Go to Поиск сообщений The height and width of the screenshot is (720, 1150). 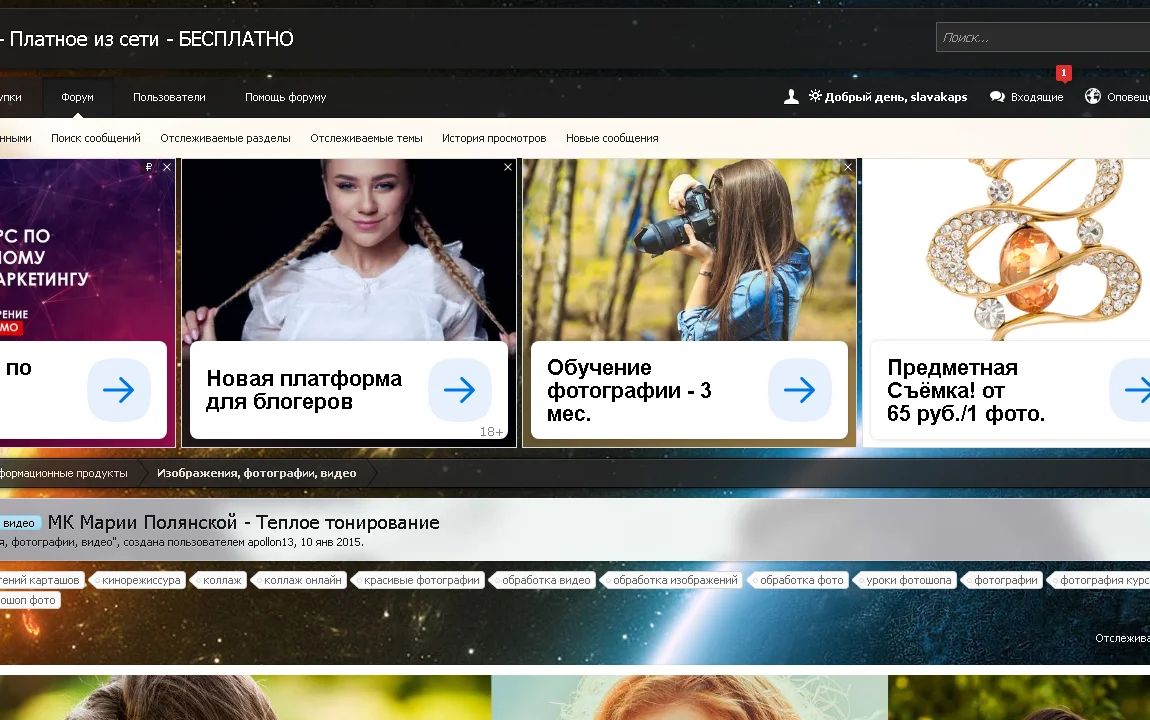coord(96,138)
